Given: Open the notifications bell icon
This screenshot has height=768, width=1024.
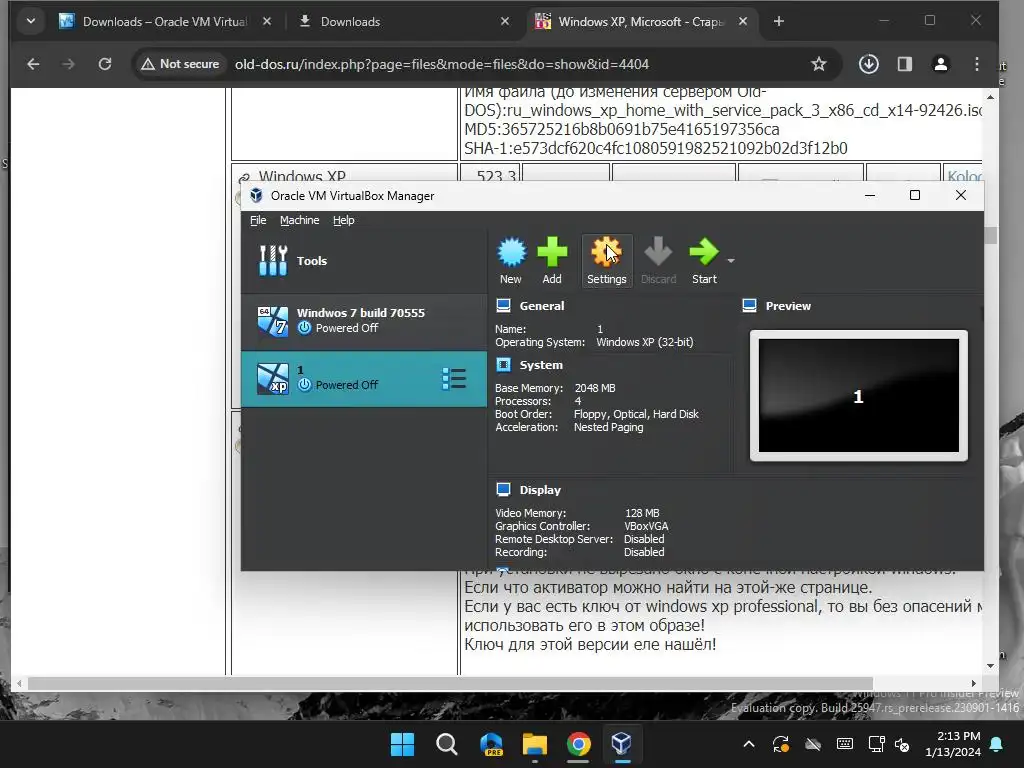Looking at the screenshot, I should [x=997, y=744].
